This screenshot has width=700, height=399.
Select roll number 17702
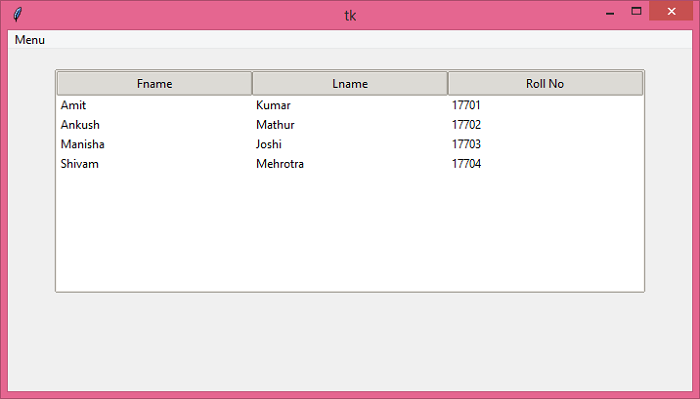[466, 125]
